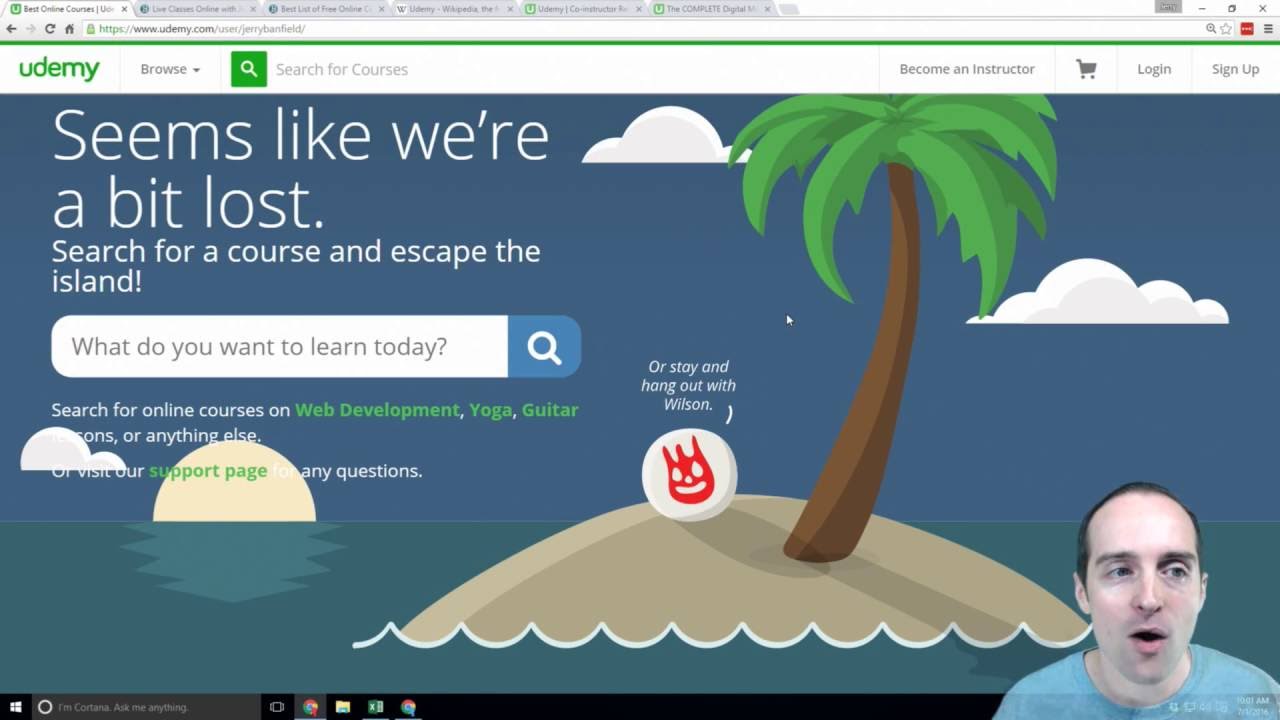Click the second Chrome taskbar icon
This screenshot has width=1280, height=720.
point(408,707)
